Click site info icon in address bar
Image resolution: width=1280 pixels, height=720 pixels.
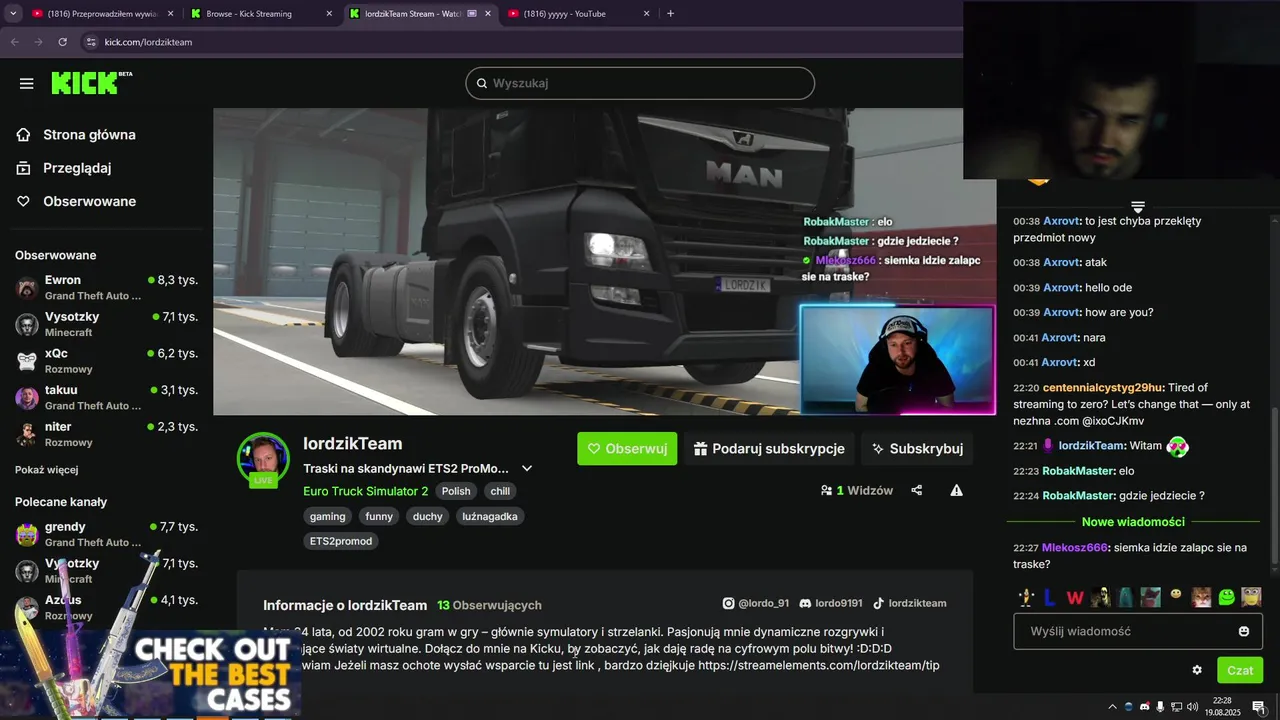click(x=91, y=42)
